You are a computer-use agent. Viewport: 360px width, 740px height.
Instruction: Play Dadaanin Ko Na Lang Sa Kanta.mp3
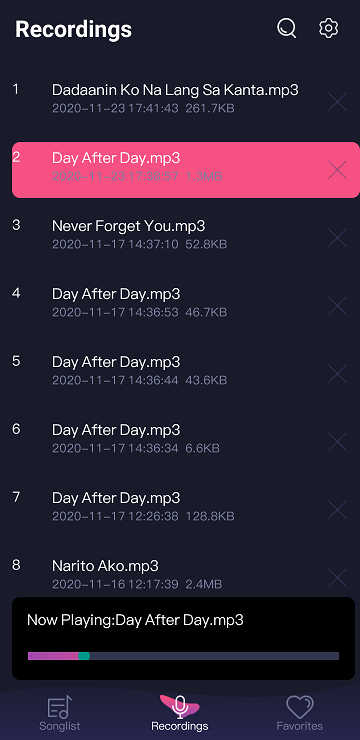point(175,90)
